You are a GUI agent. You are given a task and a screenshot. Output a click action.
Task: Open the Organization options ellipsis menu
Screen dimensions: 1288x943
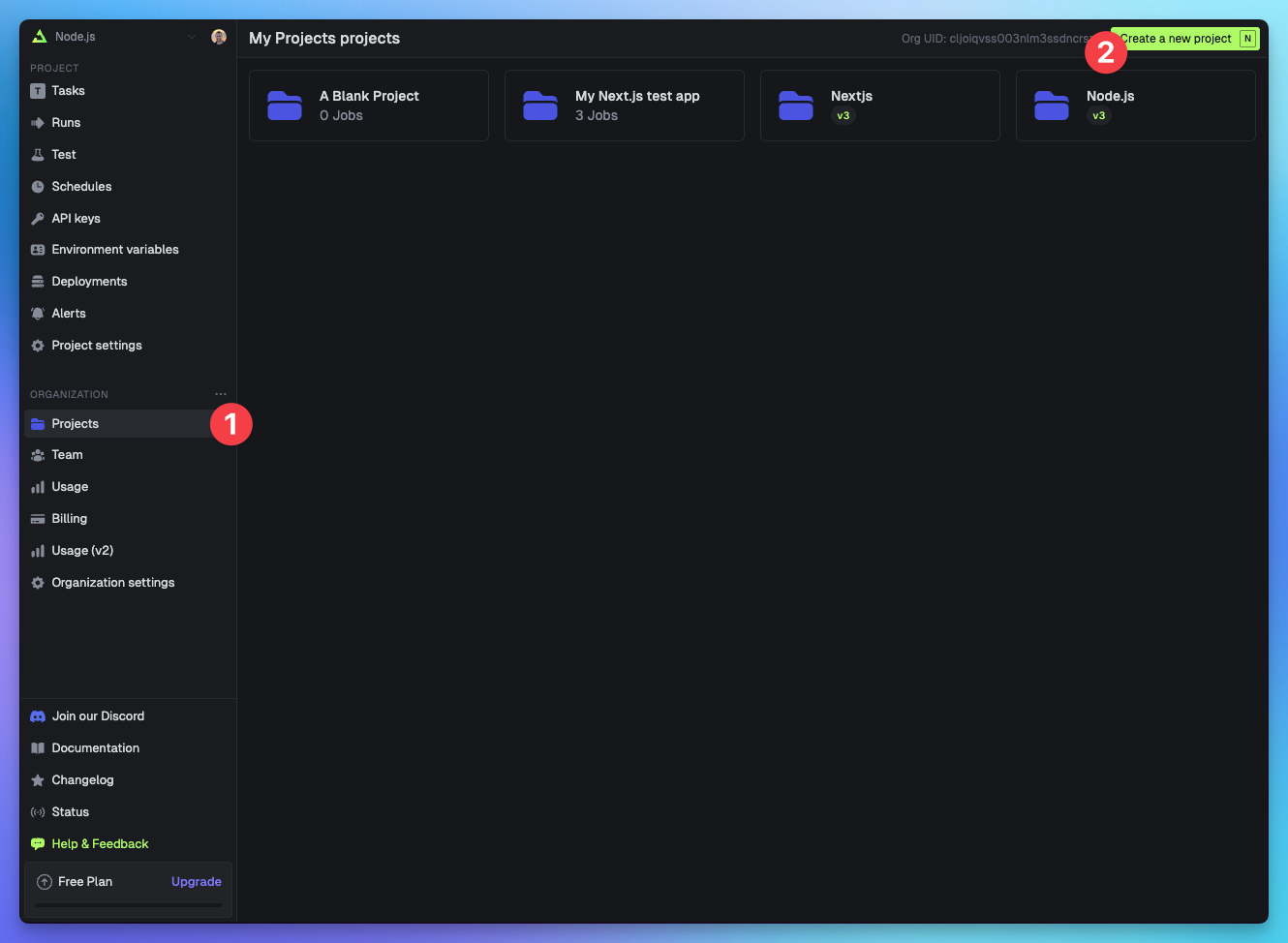(x=221, y=394)
